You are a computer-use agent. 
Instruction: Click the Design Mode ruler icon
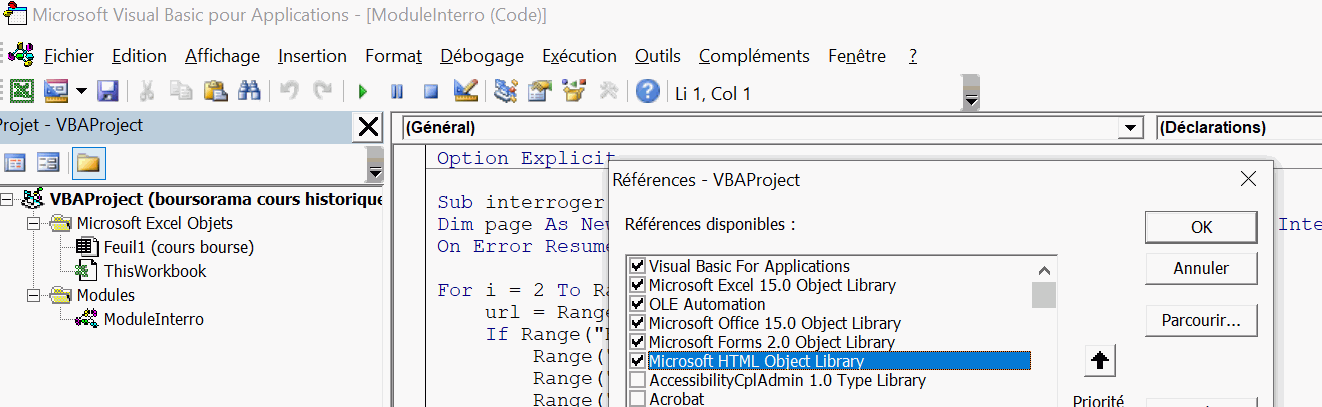point(465,92)
